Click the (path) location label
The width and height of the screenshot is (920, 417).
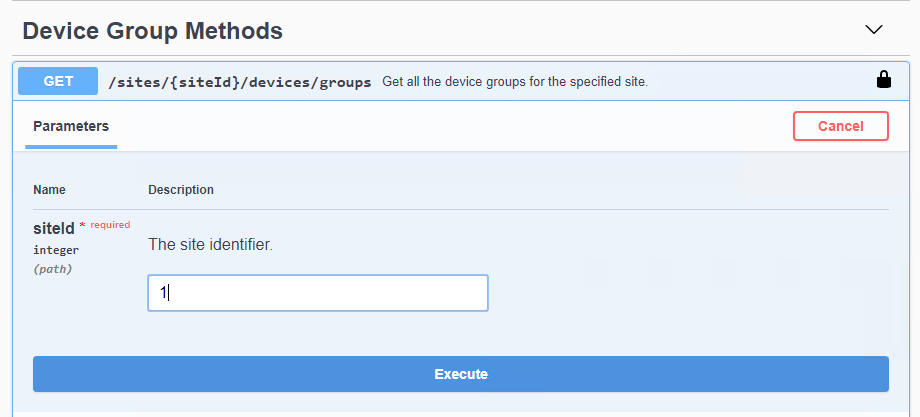pyautogui.click(x=52, y=269)
